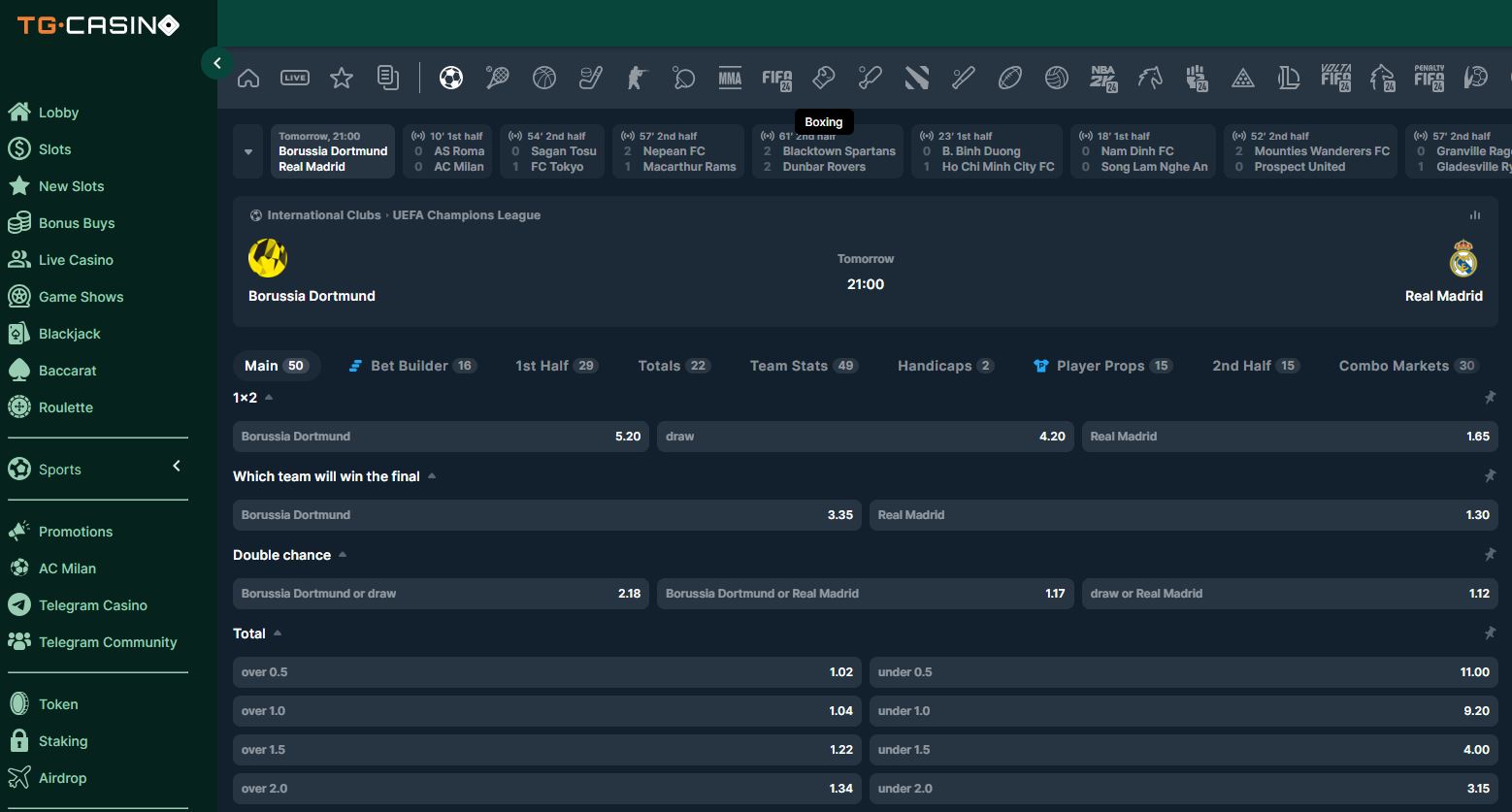
Task: Collapse the Double chance section
Action: tap(343, 555)
